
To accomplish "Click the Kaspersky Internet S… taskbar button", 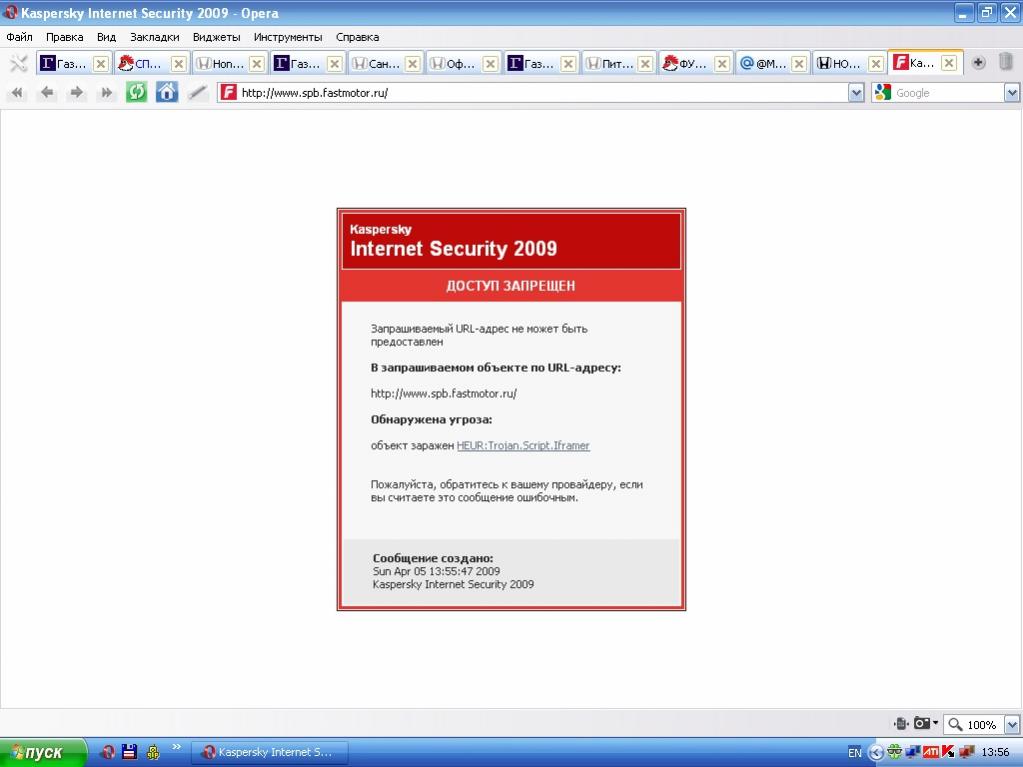I will pos(270,753).
